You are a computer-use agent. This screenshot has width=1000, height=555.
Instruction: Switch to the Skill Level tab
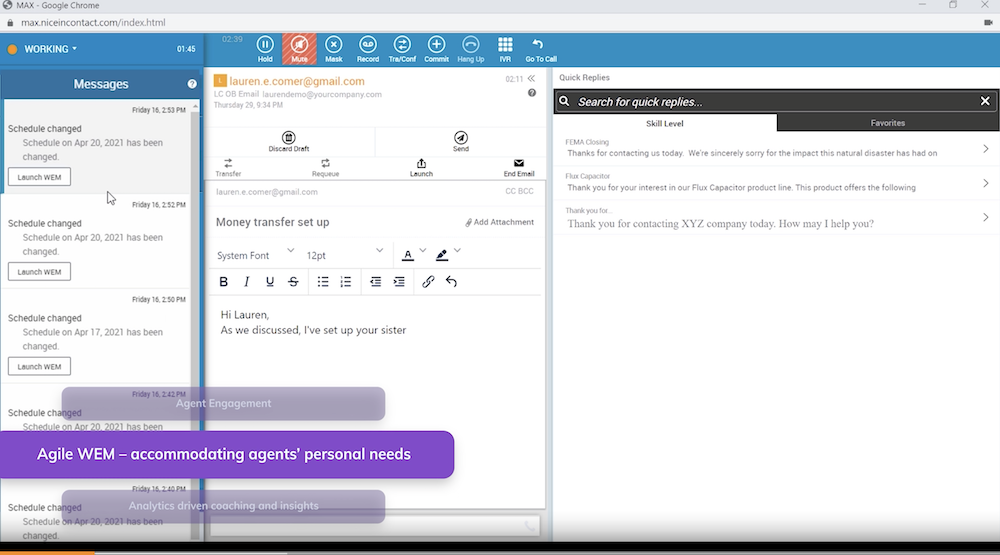tap(665, 123)
